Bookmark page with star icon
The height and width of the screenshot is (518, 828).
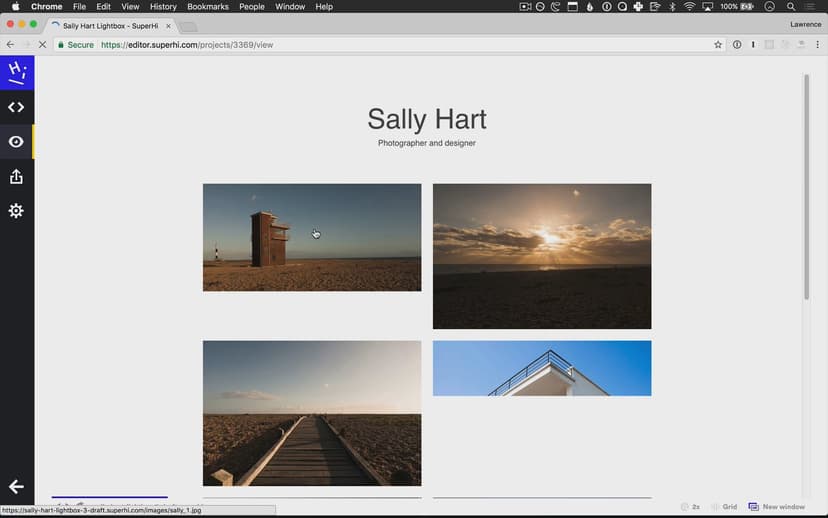(x=718, y=45)
